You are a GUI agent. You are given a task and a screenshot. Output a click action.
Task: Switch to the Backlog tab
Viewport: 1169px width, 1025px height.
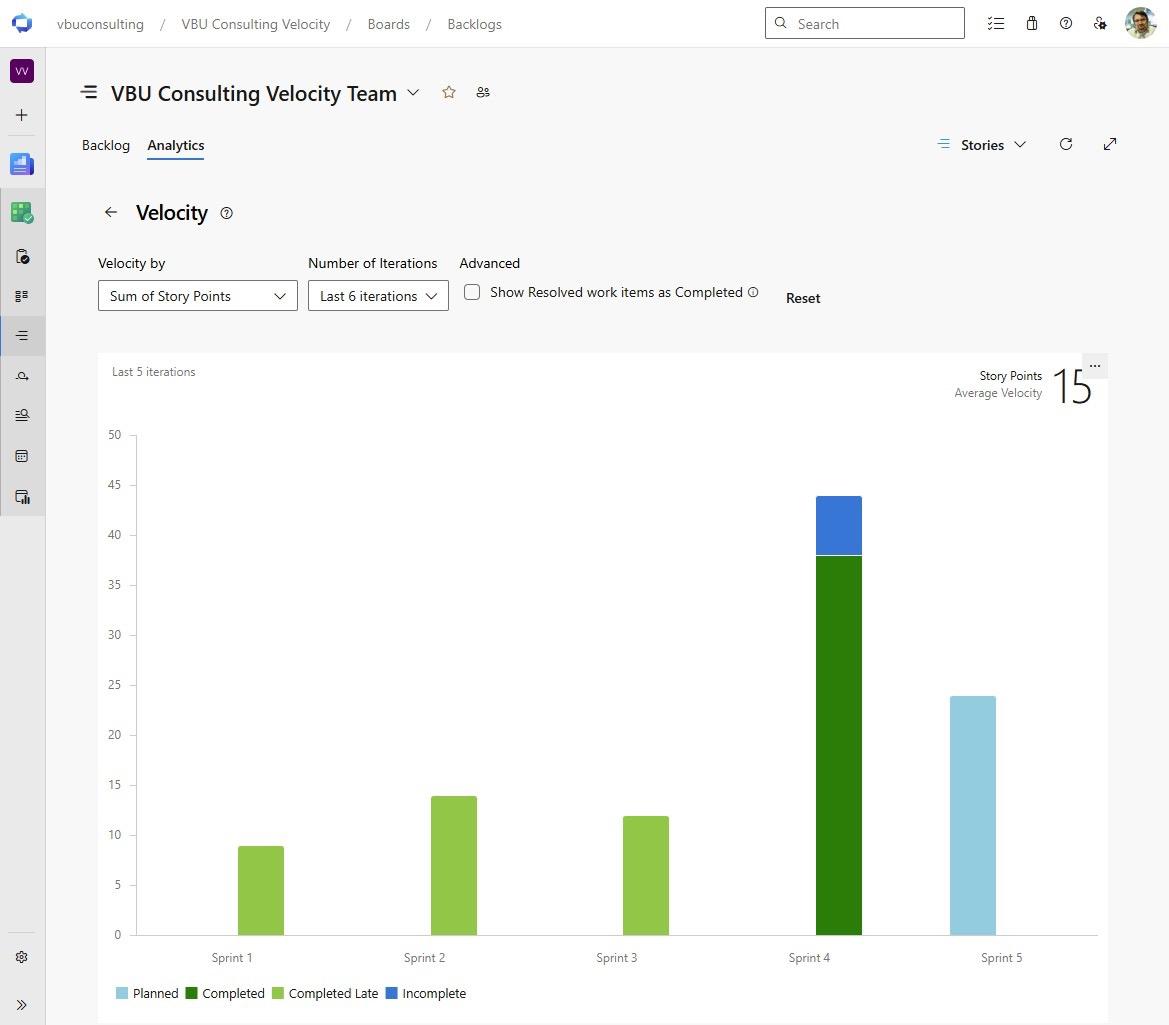point(106,145)
